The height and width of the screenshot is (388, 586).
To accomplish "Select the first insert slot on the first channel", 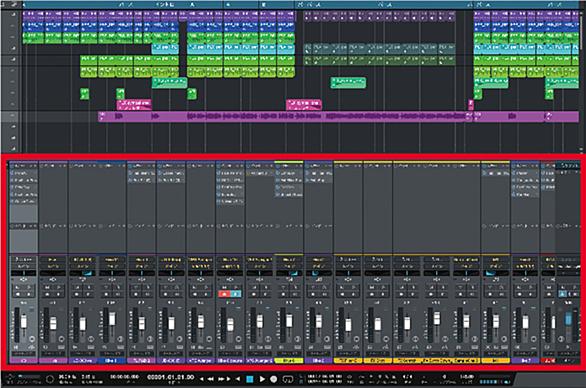I will click(24, 173).
